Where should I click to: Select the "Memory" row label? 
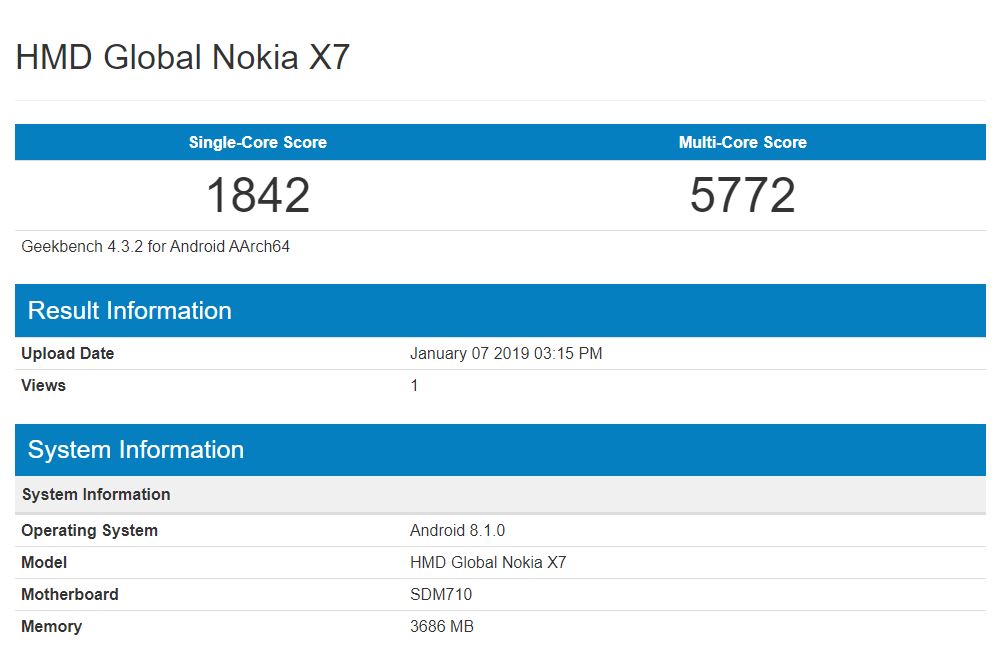pyautogui.click(x=51, y=626)
